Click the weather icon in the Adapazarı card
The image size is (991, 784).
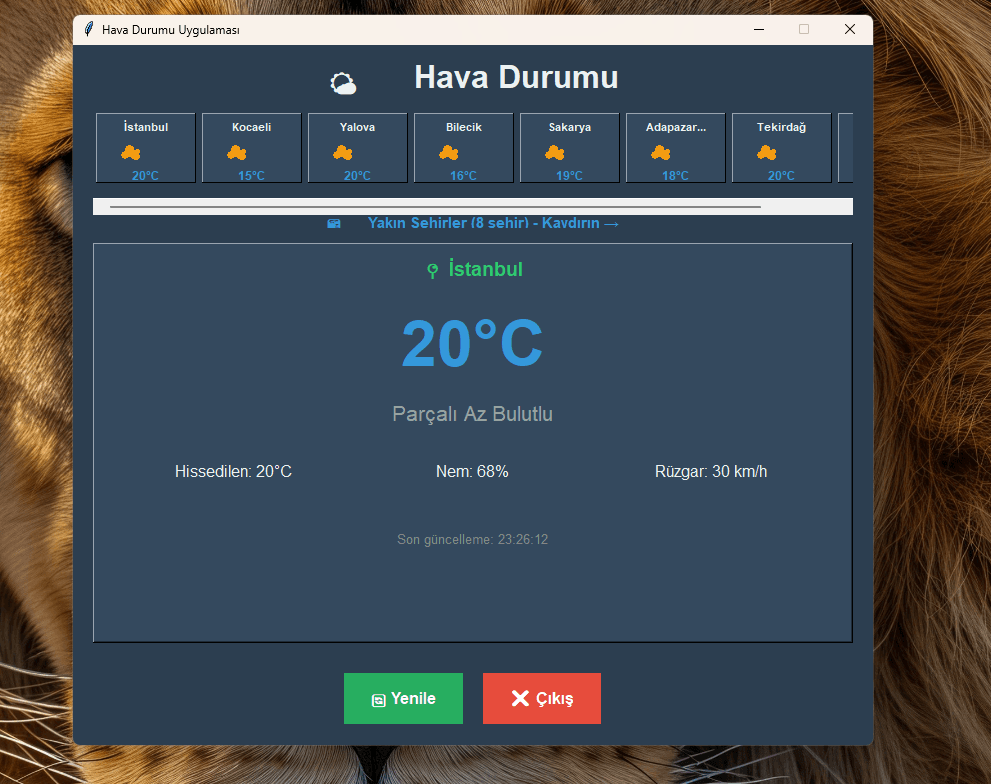click(x=661, y=152)
